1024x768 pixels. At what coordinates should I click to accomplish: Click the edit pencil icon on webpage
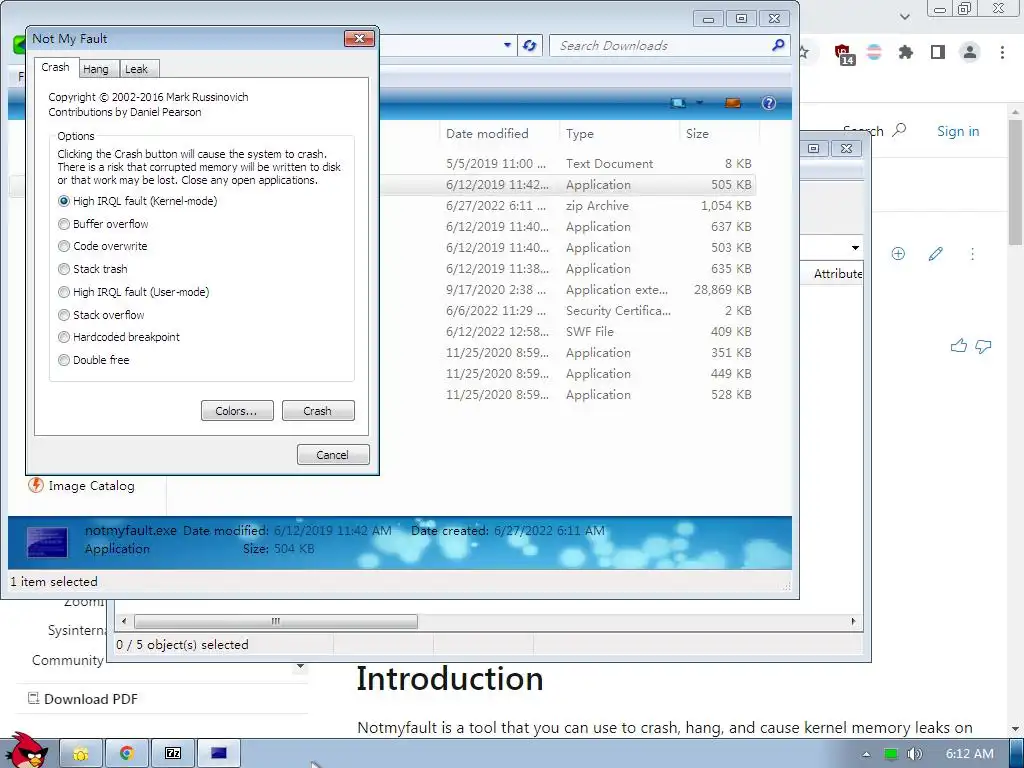point(936,254)
